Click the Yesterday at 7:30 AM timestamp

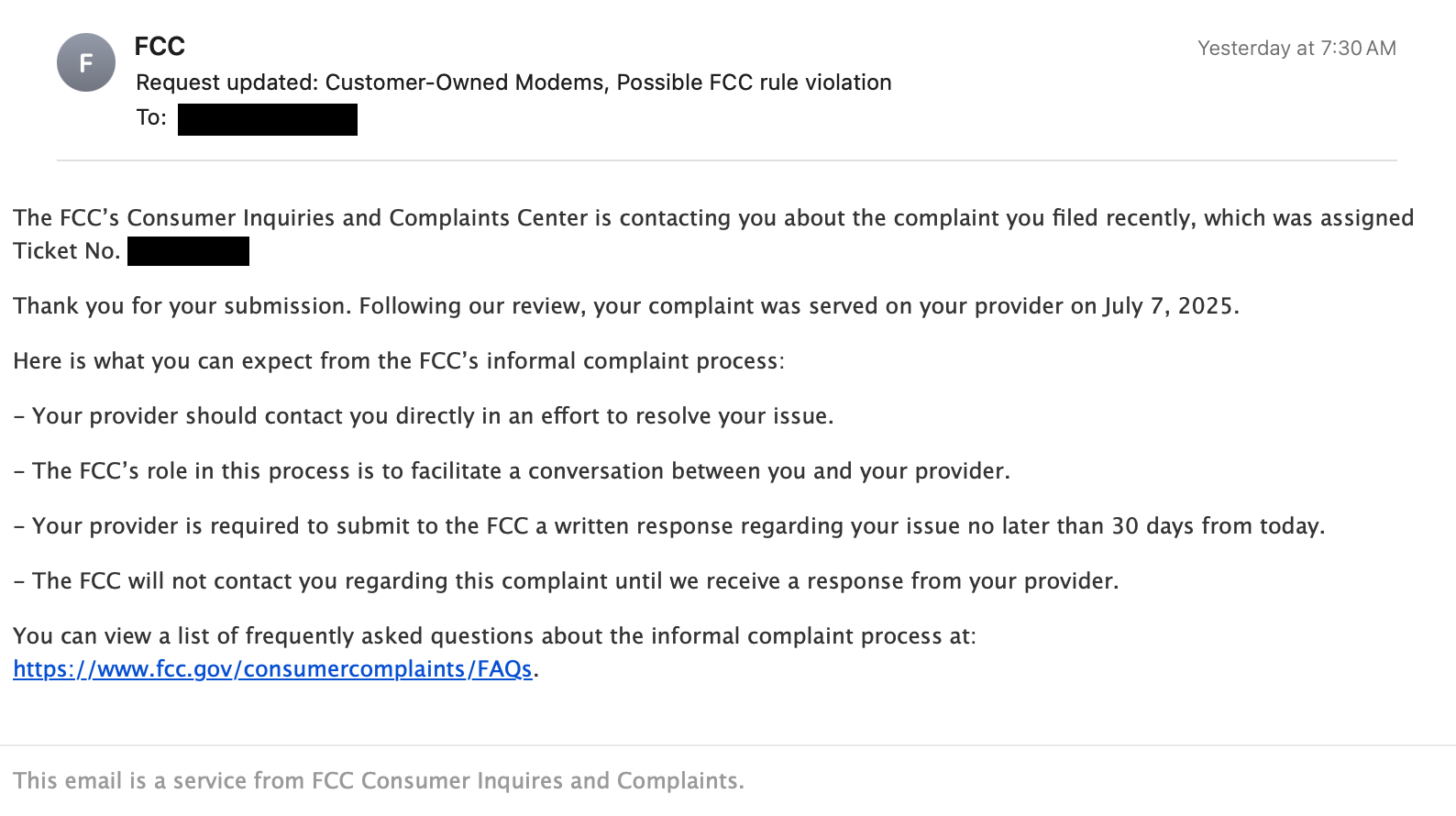coord(1296,49)
